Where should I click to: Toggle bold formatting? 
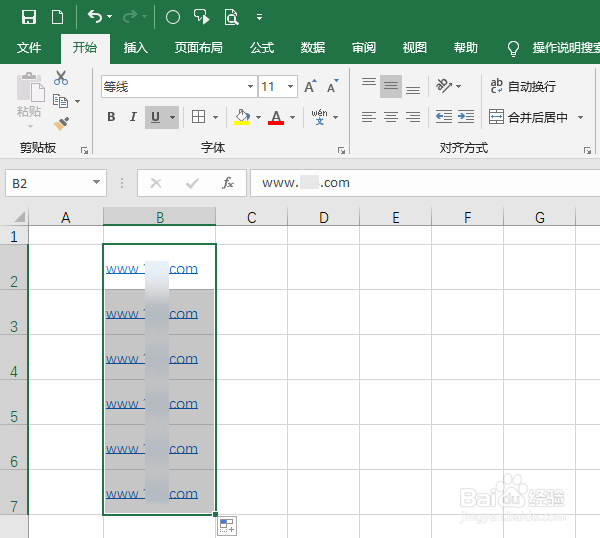coord(111,117)
